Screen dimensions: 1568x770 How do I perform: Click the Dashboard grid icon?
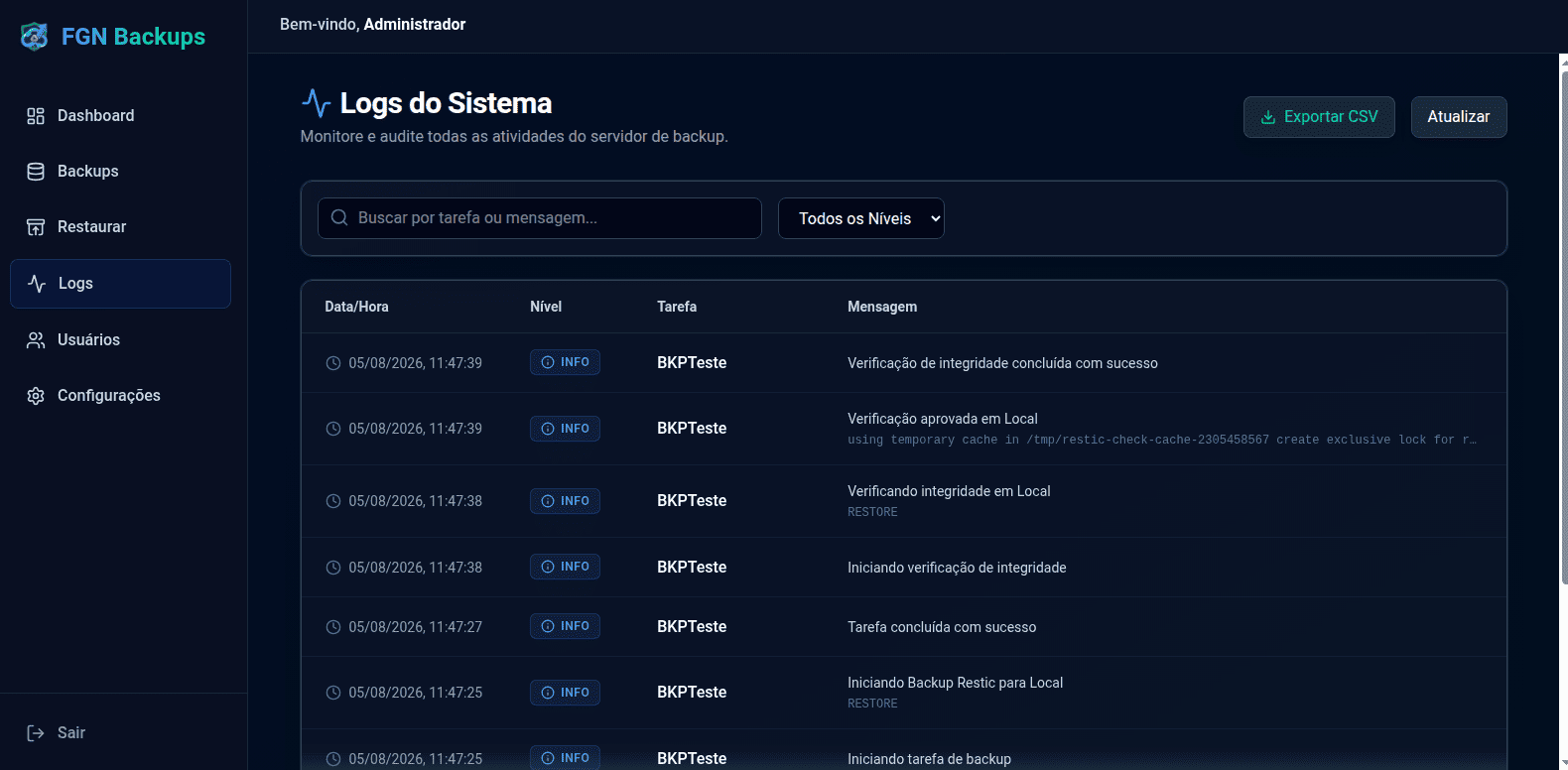36,116
